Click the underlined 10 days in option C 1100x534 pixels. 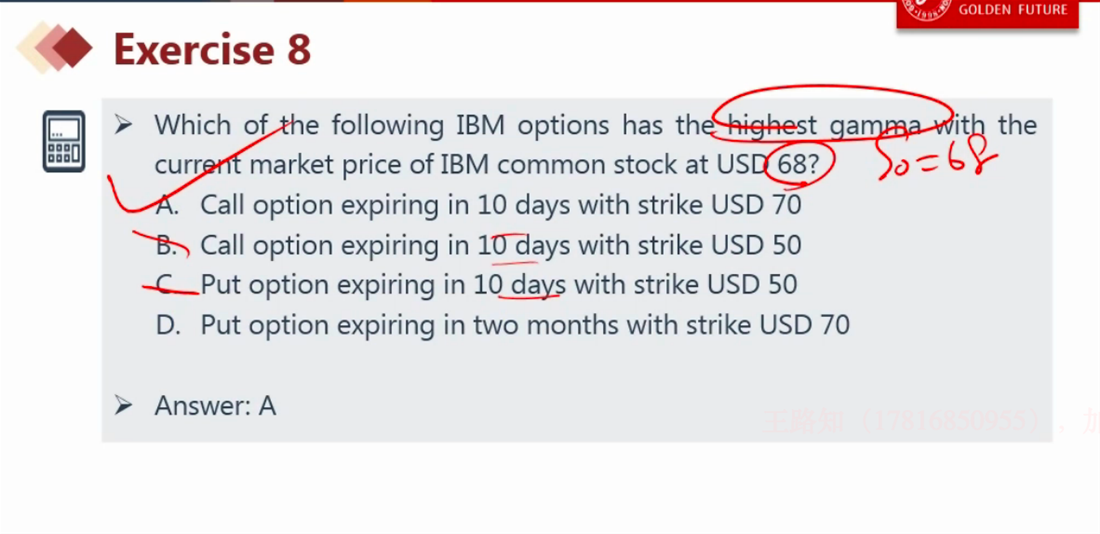coord(520,285)
